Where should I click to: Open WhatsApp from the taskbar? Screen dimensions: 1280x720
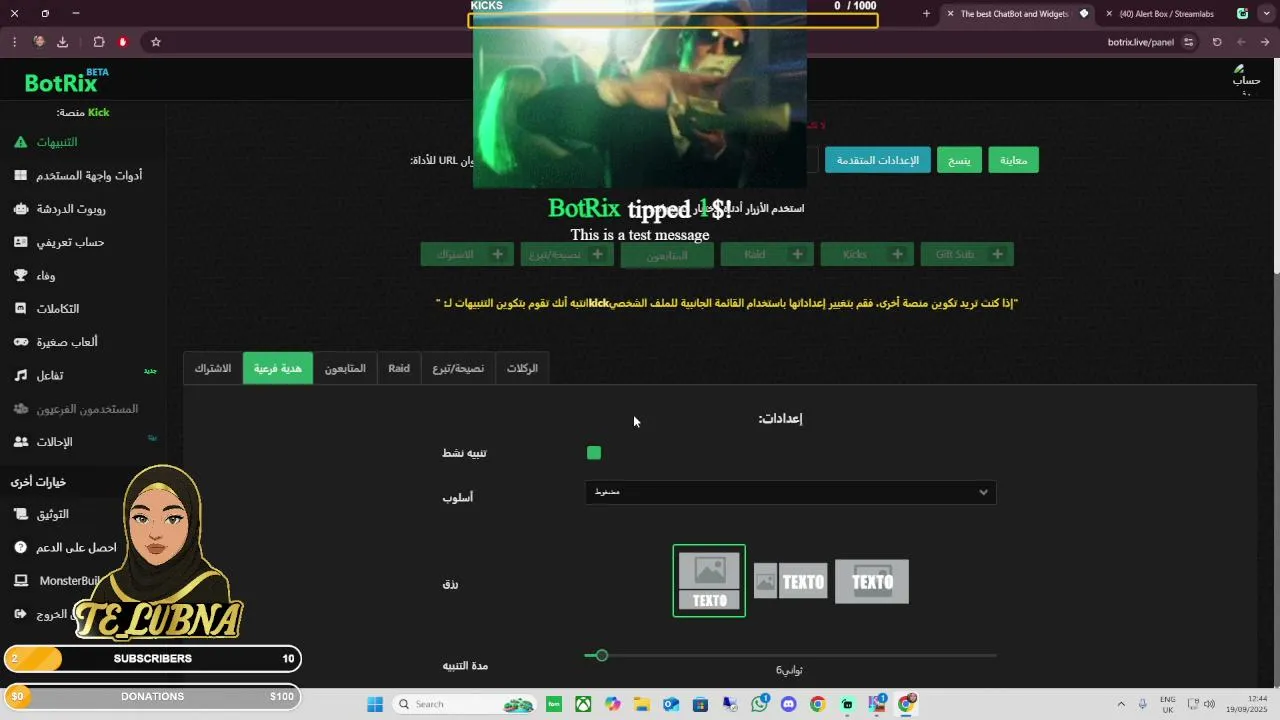[x=760, y=704]
